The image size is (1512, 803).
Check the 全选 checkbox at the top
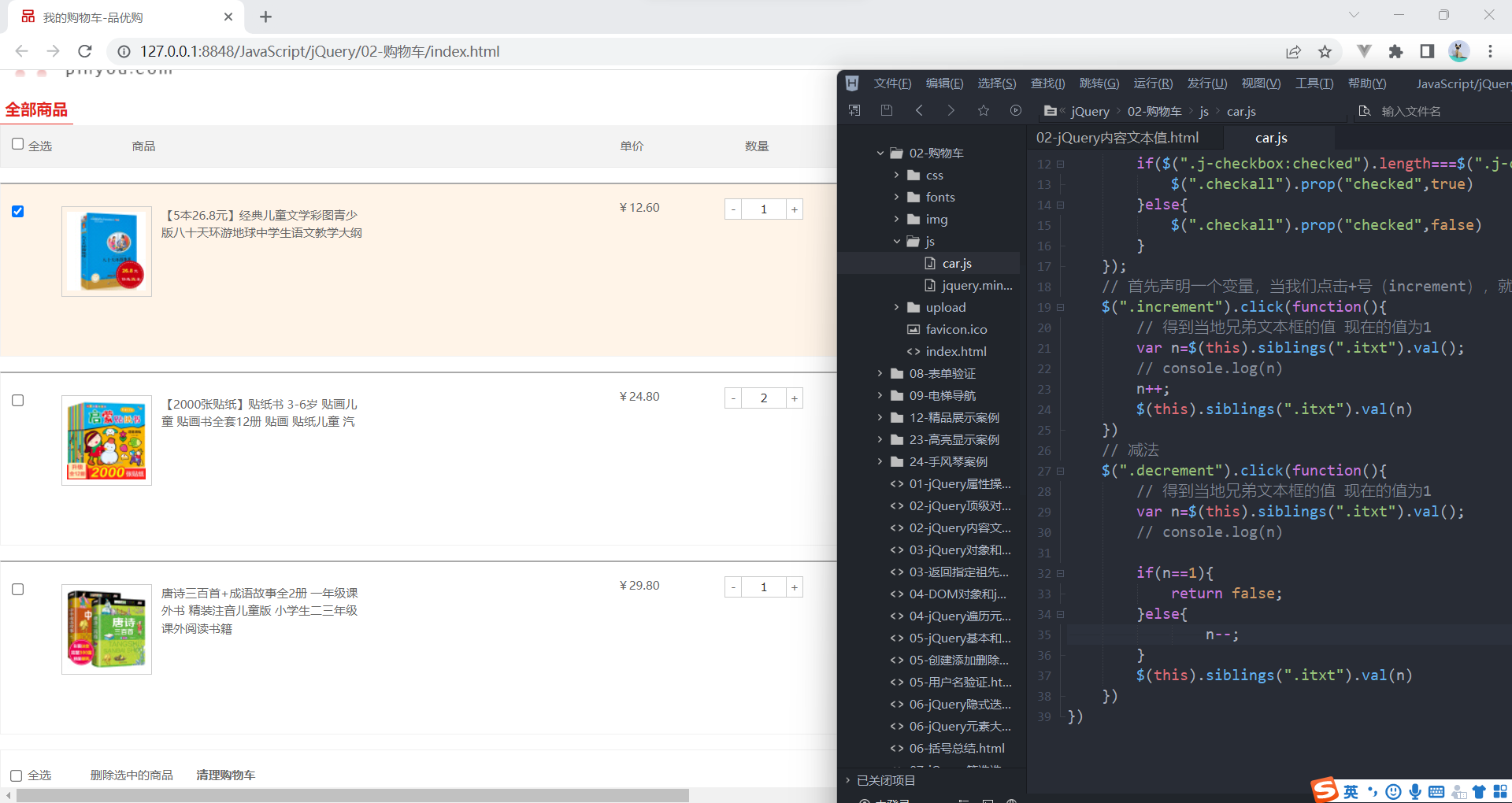(17, 145)
